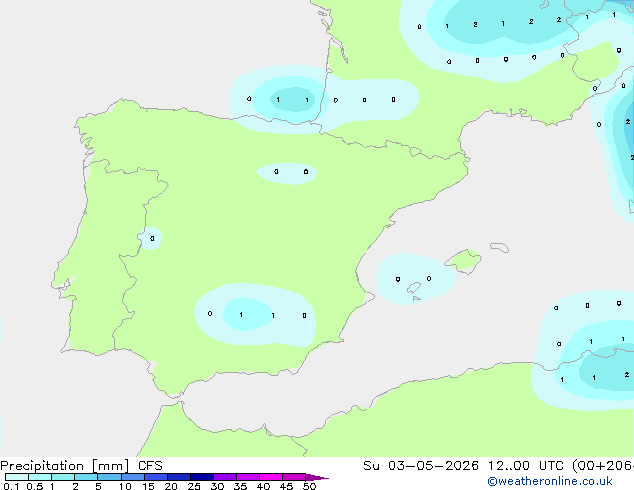Click the 20–25 mm legend color swatch
Image resolution: width=634 pixels, height=490 pixels.
point(179,477)
